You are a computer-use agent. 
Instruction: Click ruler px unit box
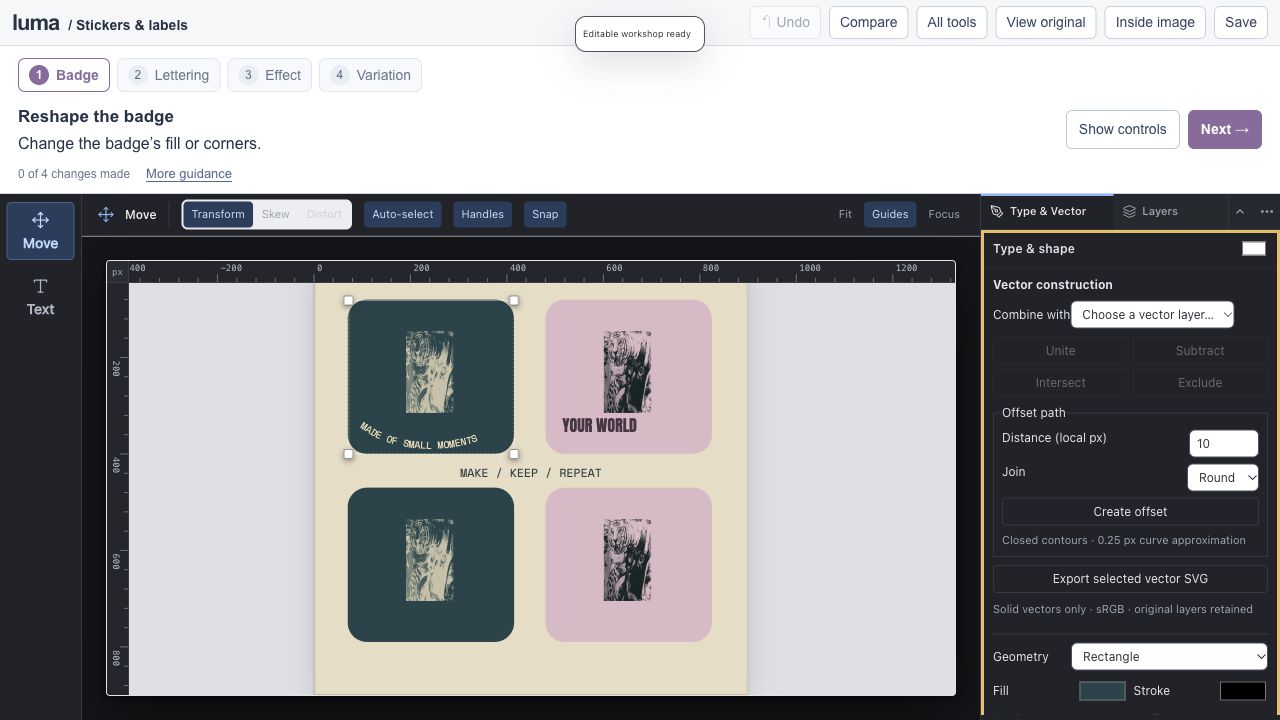click(x=118, y=271)
